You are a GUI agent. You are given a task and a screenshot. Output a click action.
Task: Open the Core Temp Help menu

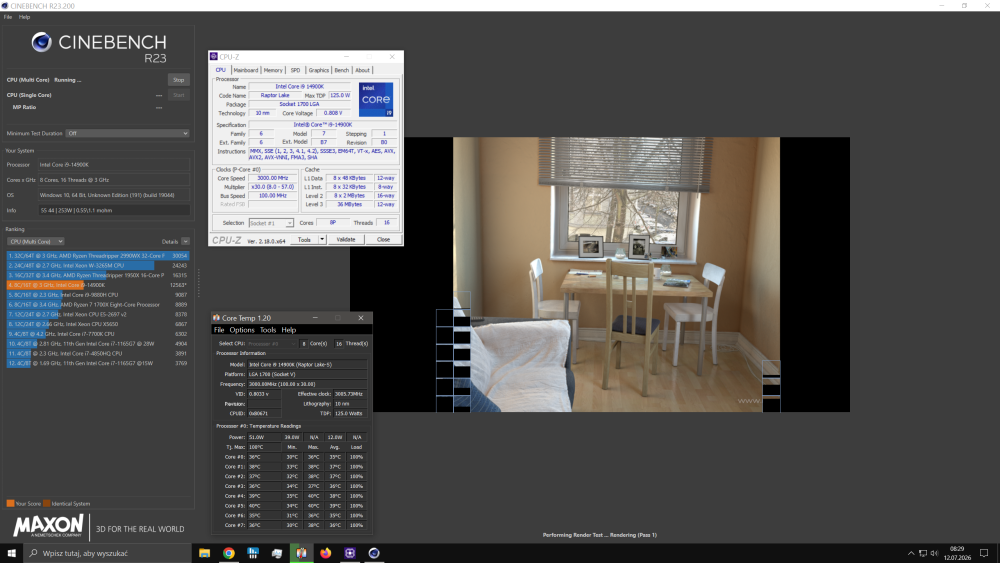click(289, 330)
